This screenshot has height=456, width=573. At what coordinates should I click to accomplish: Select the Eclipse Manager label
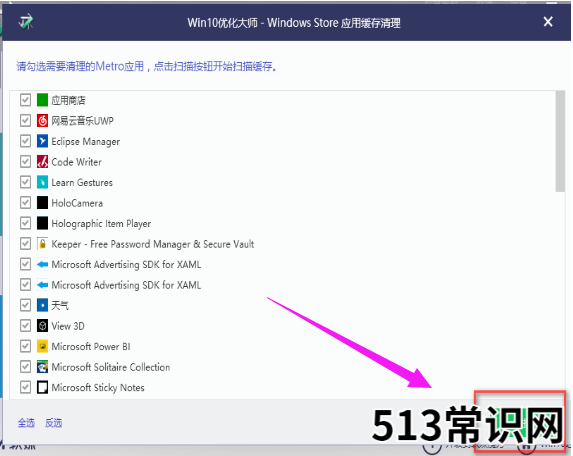tap(86, 141)
